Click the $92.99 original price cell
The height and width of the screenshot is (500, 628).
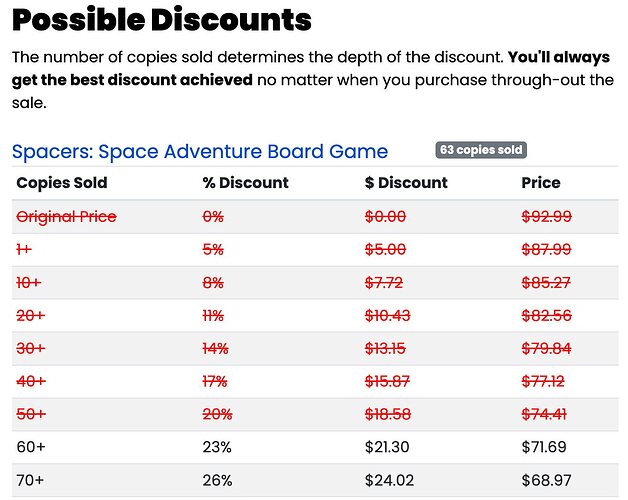coord(546,217)
